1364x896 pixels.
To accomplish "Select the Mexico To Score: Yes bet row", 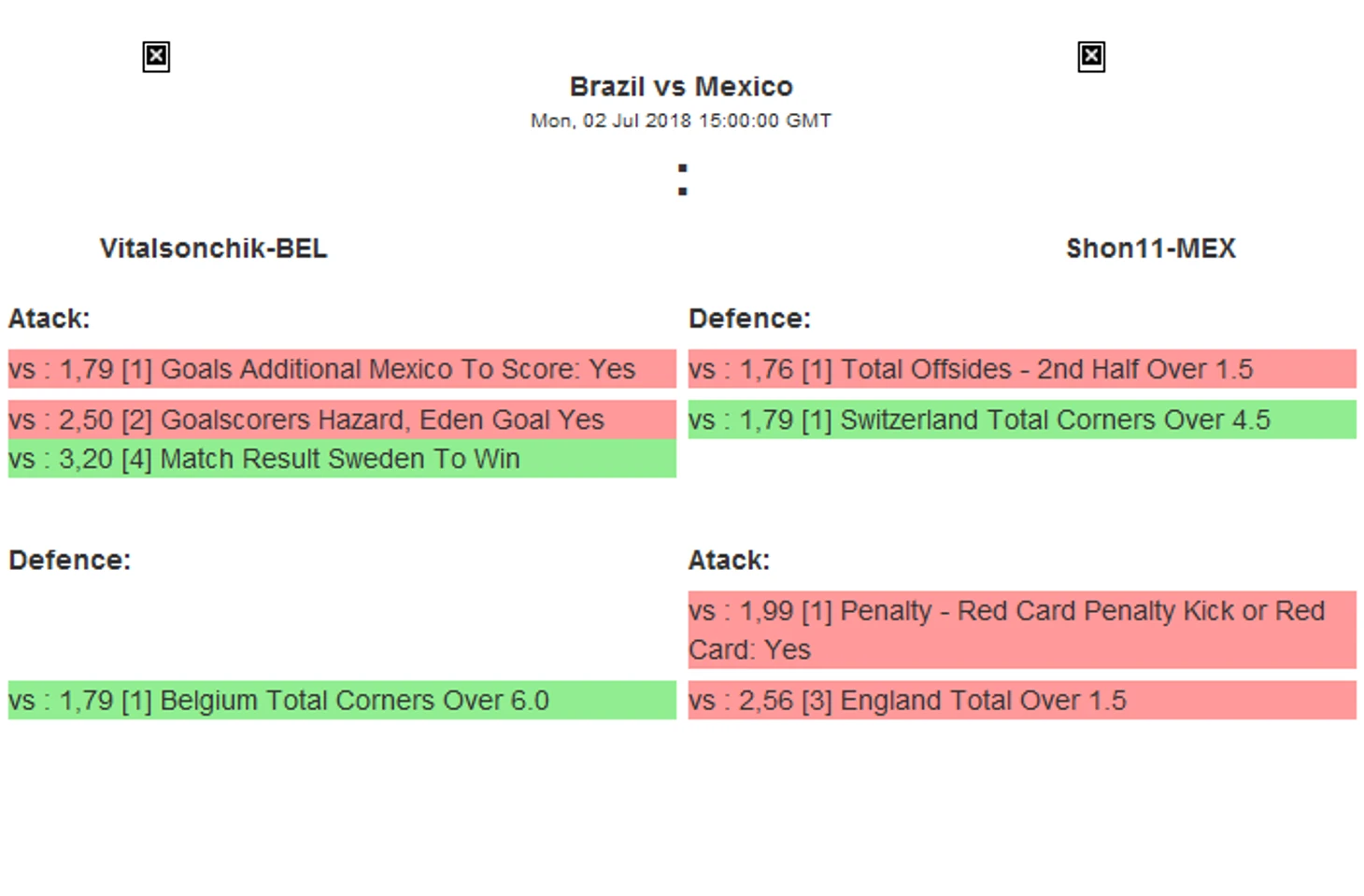I will click(341, 369).
